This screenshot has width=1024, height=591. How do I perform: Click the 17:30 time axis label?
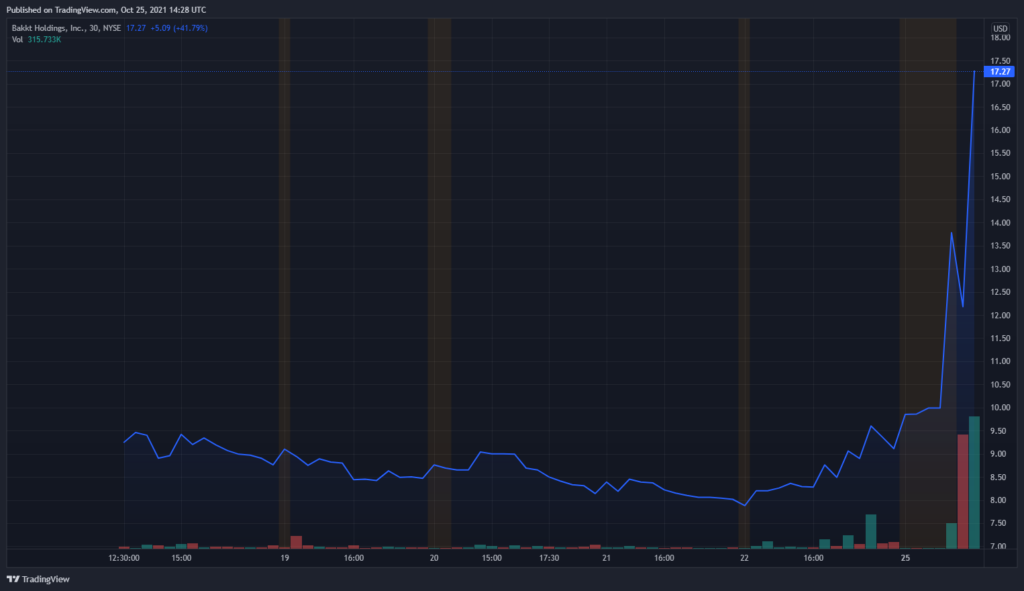point(549,558)
